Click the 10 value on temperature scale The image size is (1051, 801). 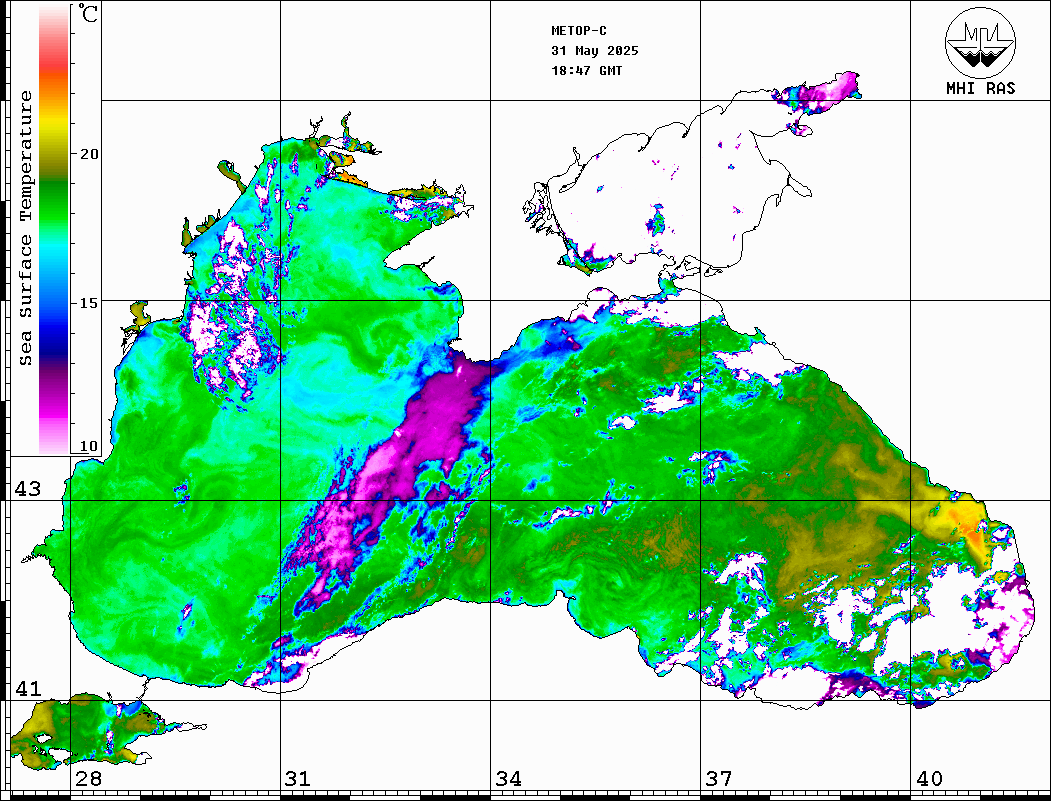tap(88, 446)
